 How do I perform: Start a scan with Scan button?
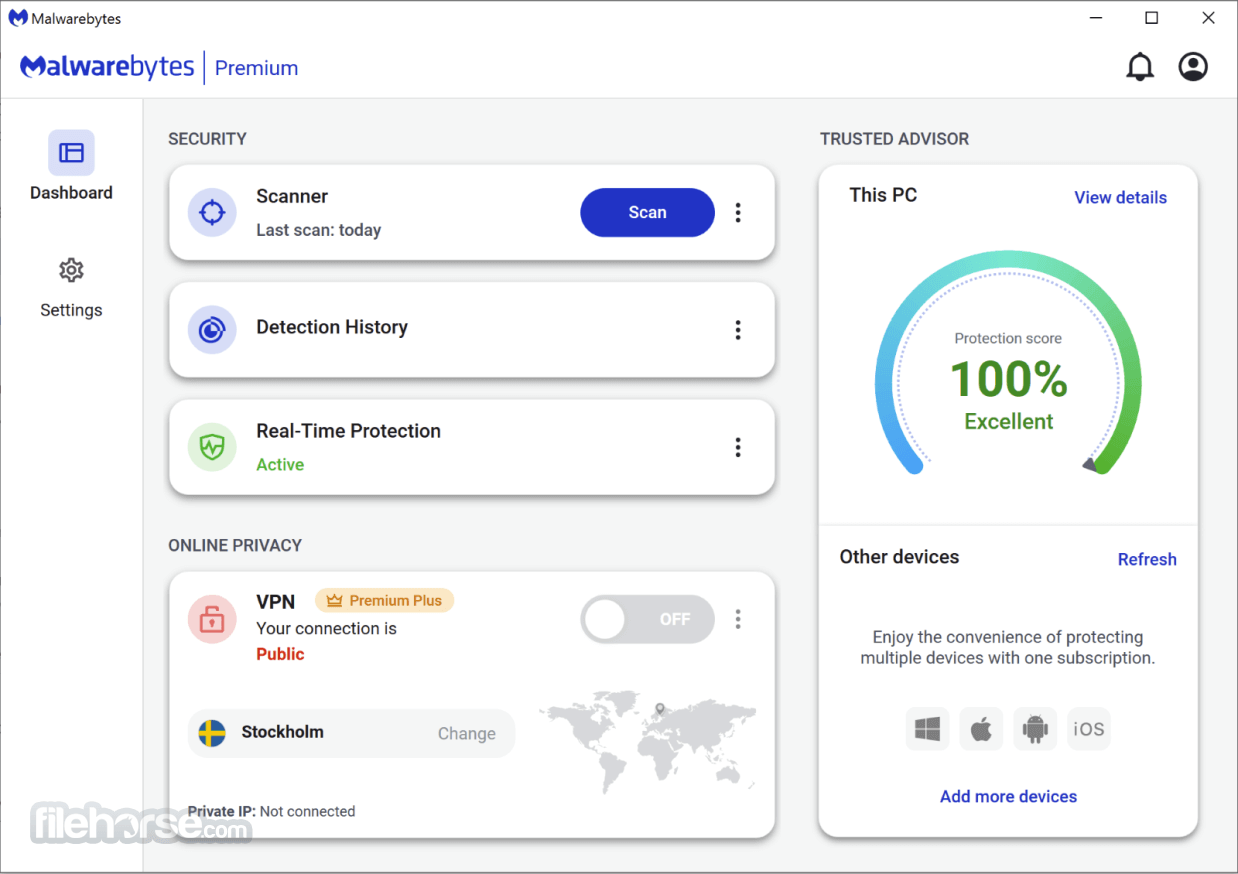[x=648, y=212]
